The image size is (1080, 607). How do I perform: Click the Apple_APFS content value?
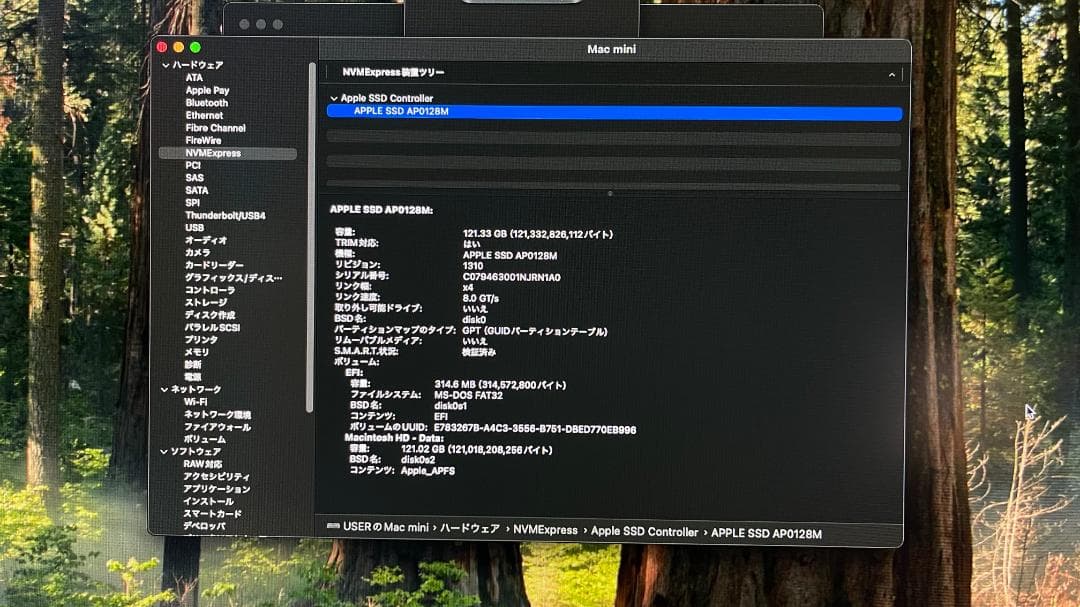click(x=428, y=471)
